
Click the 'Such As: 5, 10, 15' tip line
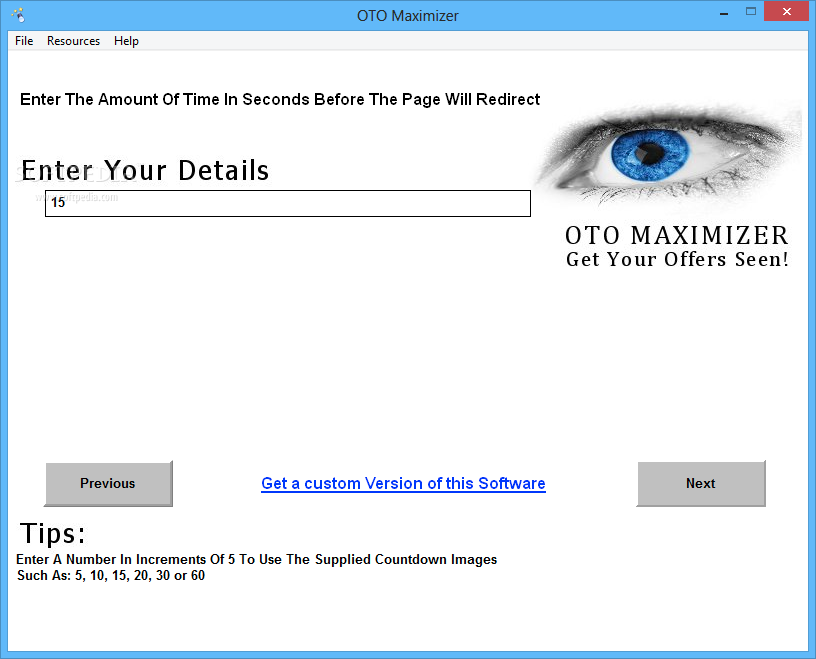(111, 576)
